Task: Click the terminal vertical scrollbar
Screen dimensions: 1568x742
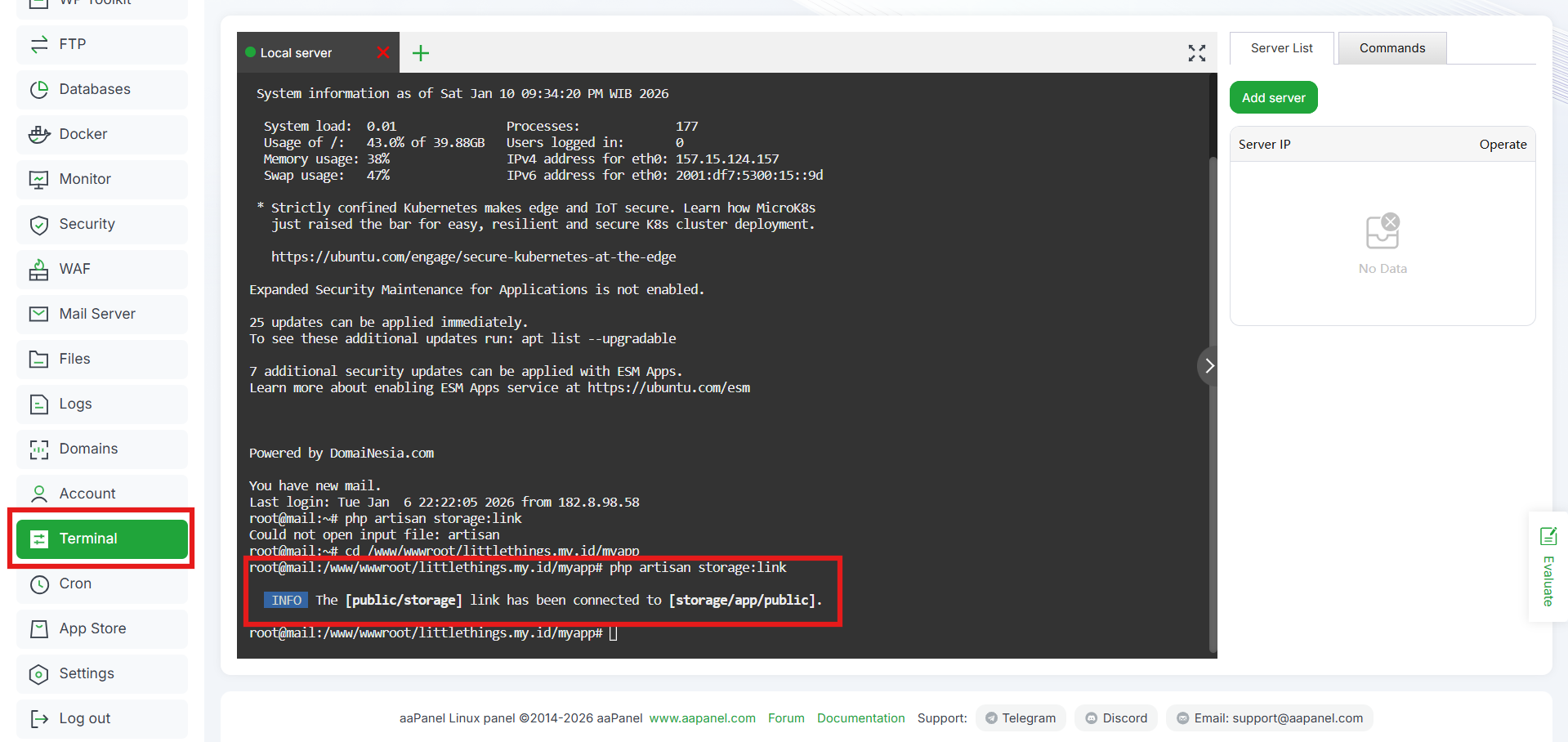Action: tap(1213, 405)
